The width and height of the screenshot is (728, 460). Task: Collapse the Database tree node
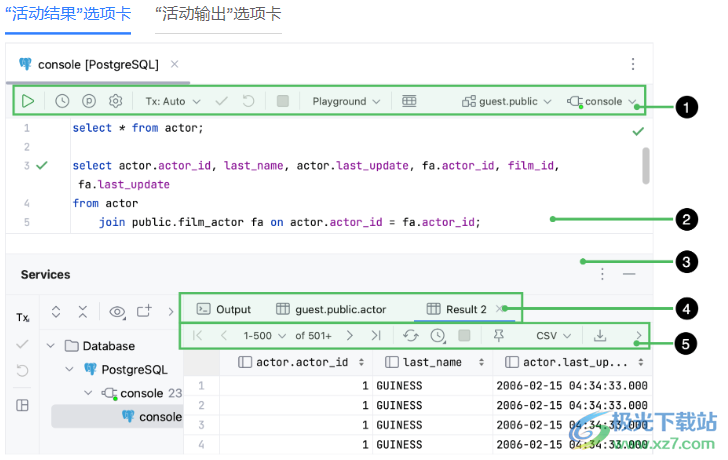pos(51,346)
